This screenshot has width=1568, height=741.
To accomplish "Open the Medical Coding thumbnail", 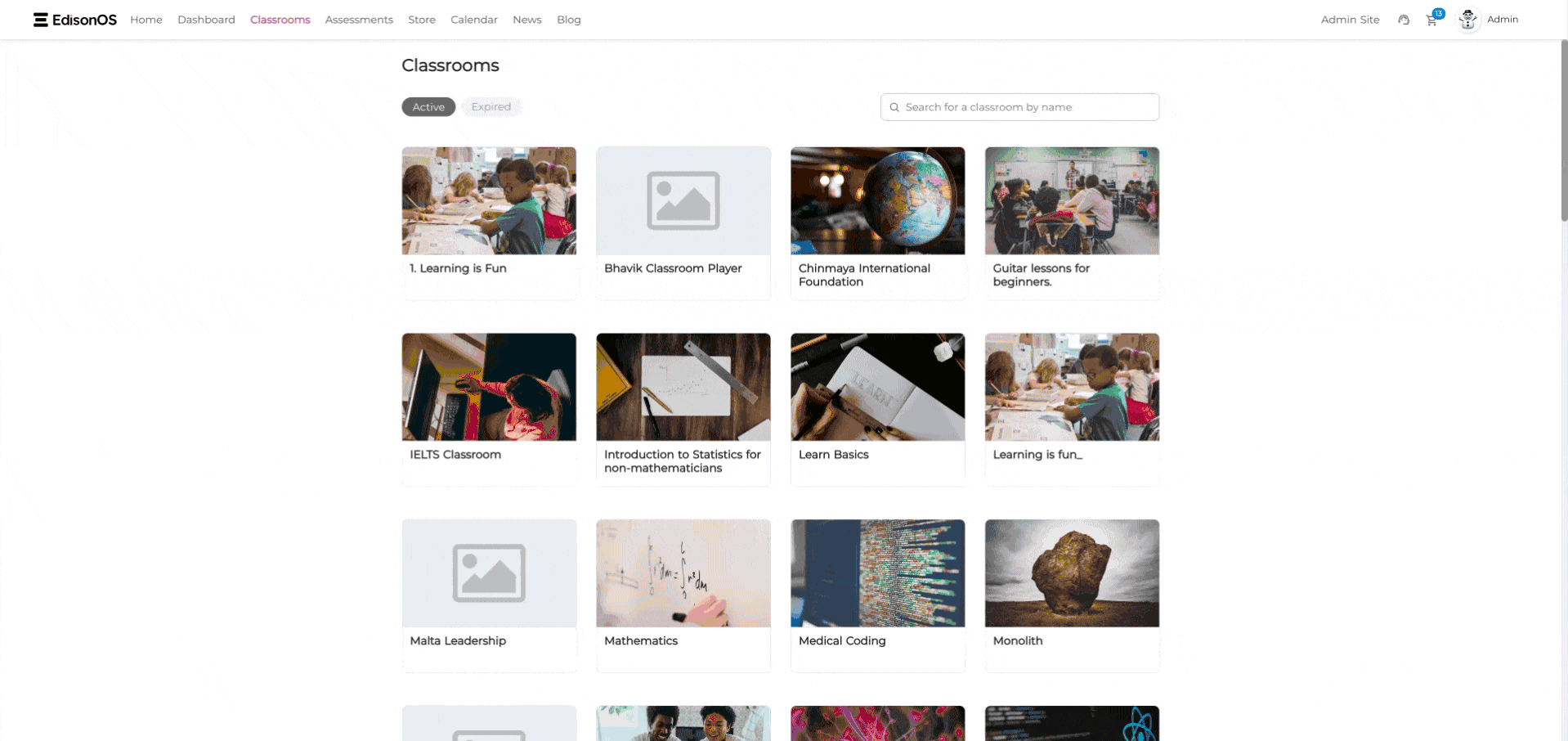I will [878, 573].
